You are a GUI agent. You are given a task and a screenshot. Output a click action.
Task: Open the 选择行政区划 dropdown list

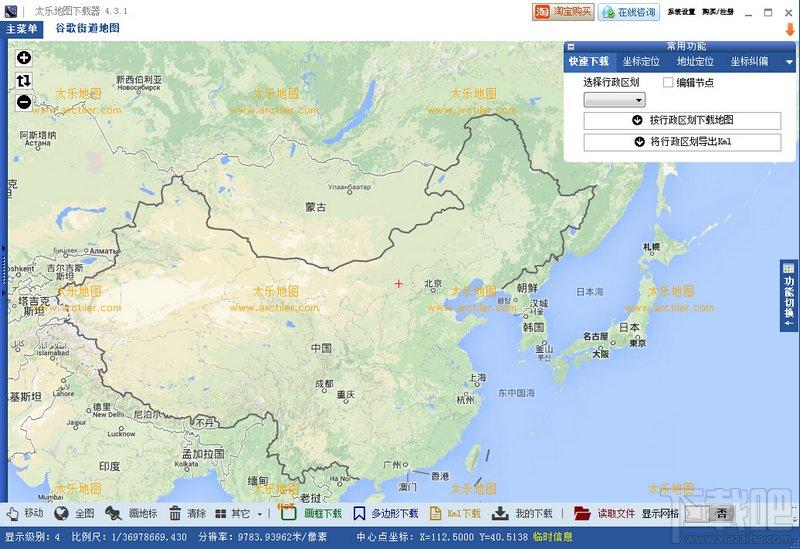[614, 100]
